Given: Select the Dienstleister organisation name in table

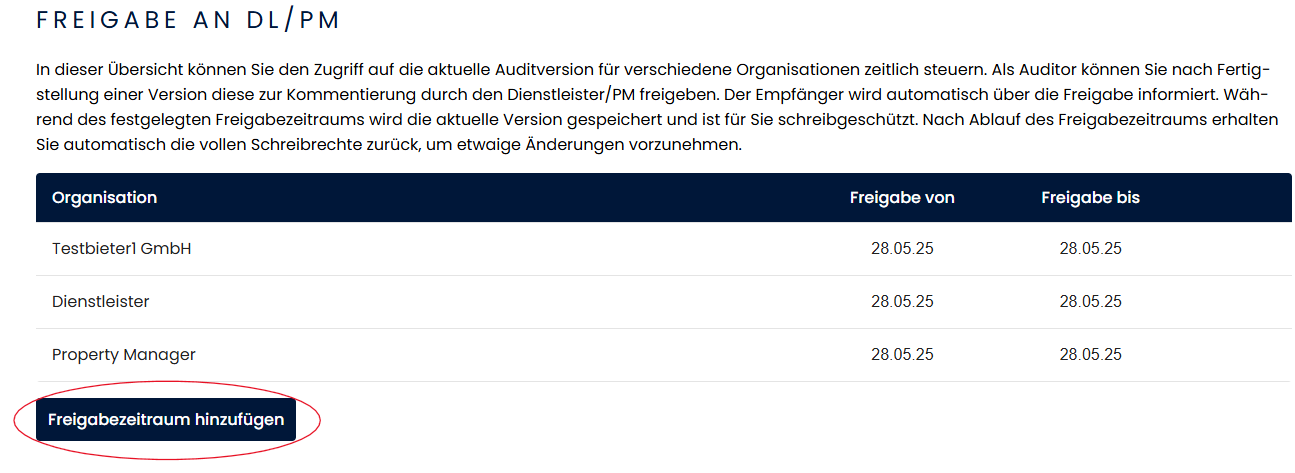Looking at the screenshot, I should tap(100, 302).
